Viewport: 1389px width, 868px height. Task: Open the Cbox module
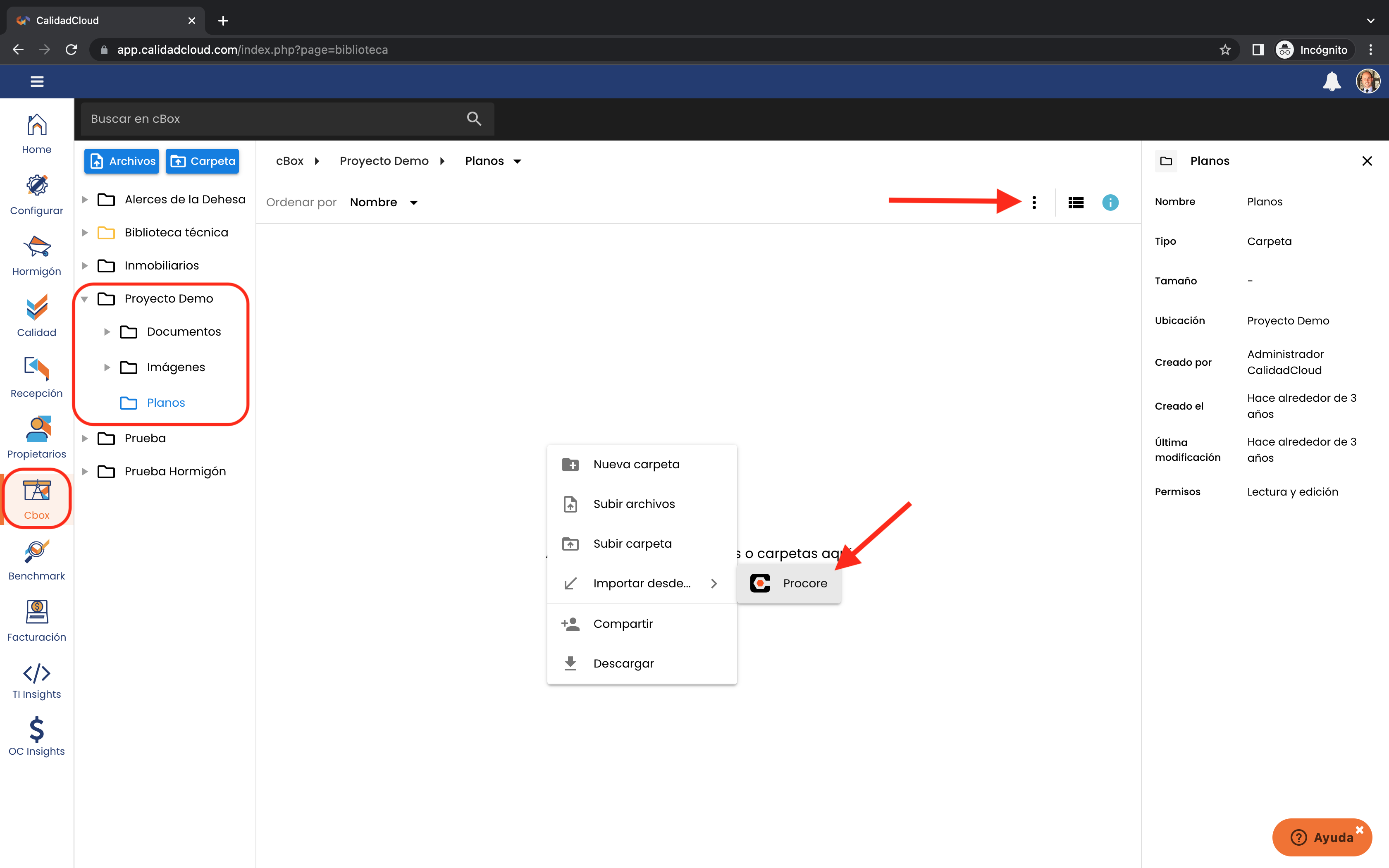37,499
